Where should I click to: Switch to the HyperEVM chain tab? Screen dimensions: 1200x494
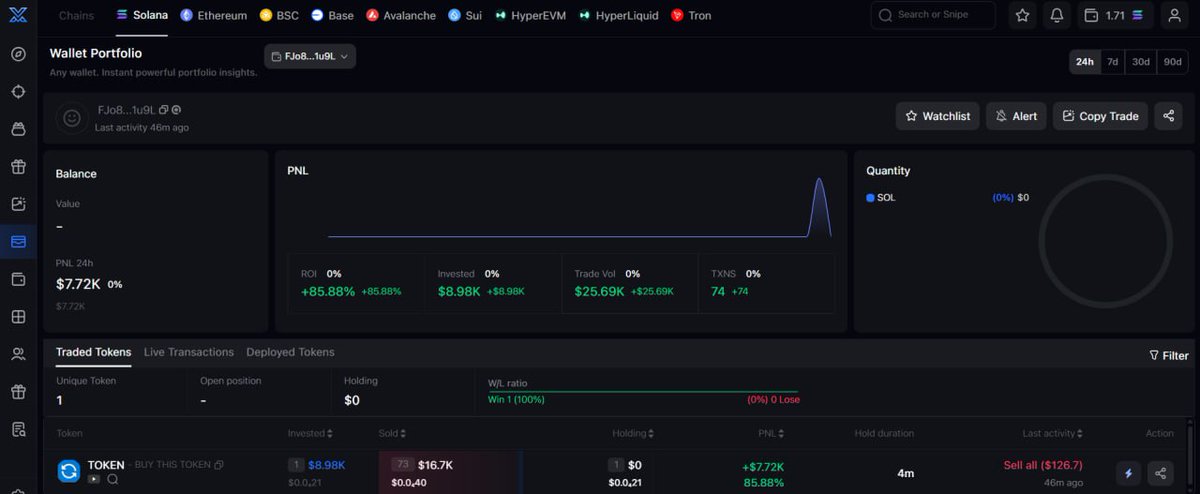(531, 15)
